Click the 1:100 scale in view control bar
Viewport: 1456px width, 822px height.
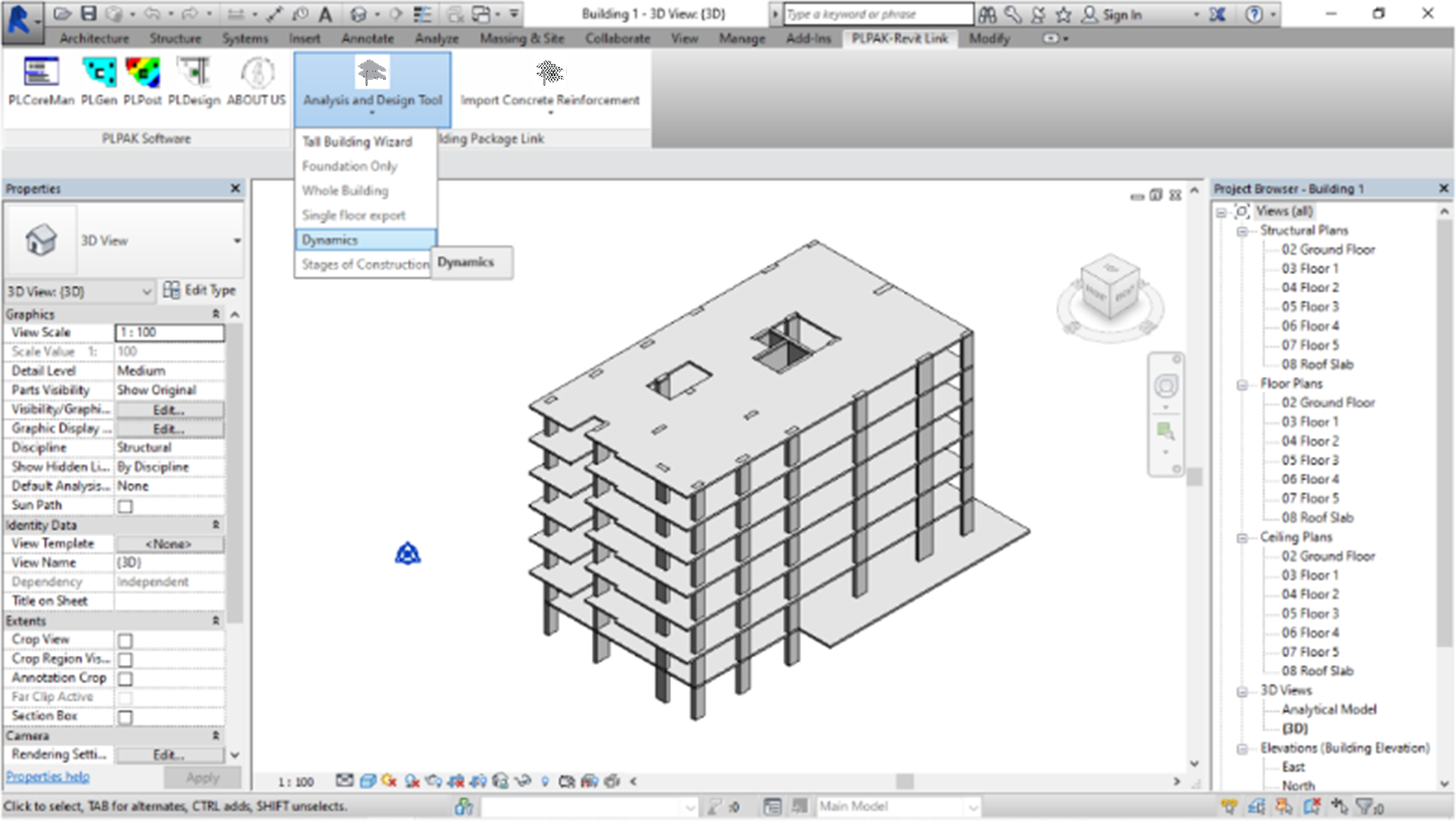coord(296,782)
